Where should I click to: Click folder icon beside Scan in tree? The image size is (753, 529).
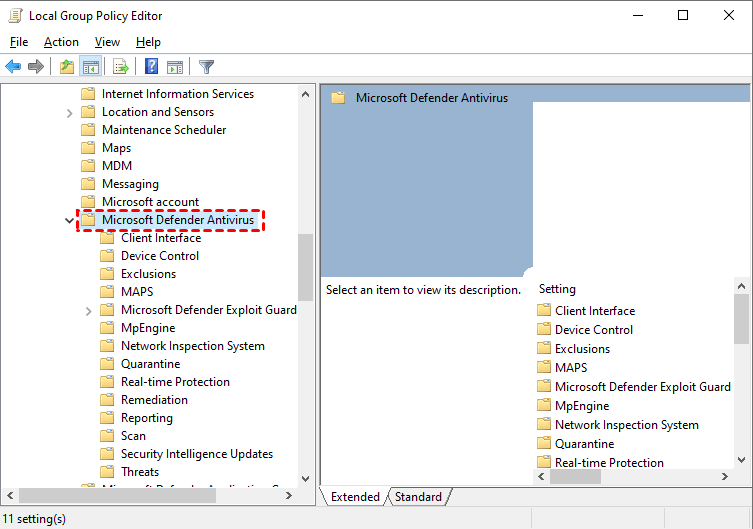tap(107, 435)
